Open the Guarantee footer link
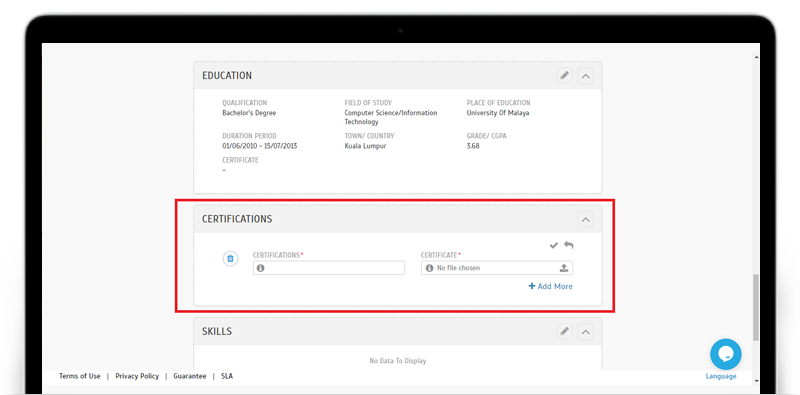Image resolution: width=800 pixels, height=395 pixels. 190,376
